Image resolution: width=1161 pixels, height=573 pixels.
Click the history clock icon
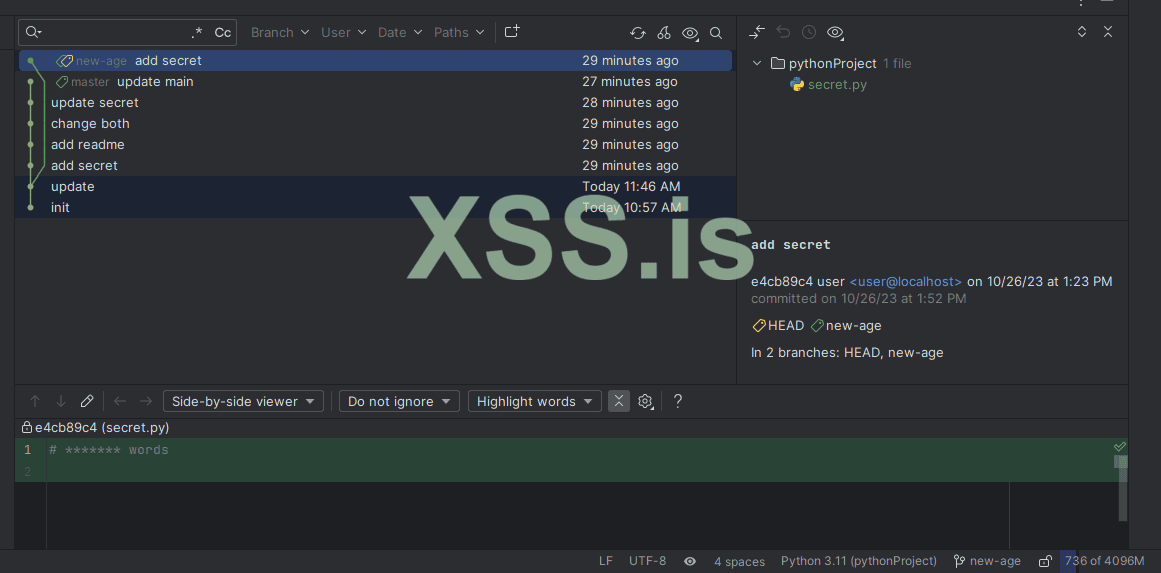(x=809, y=32)
